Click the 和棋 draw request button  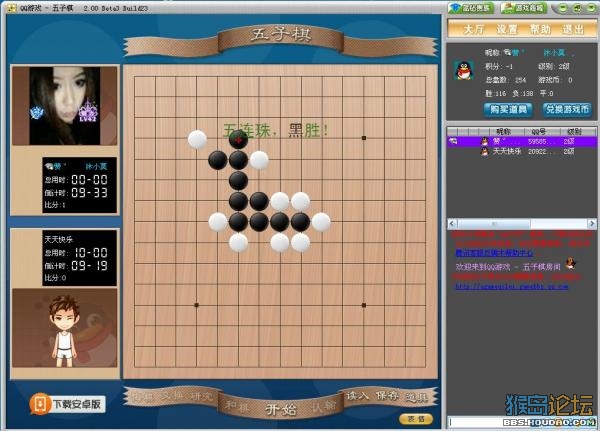237,405
